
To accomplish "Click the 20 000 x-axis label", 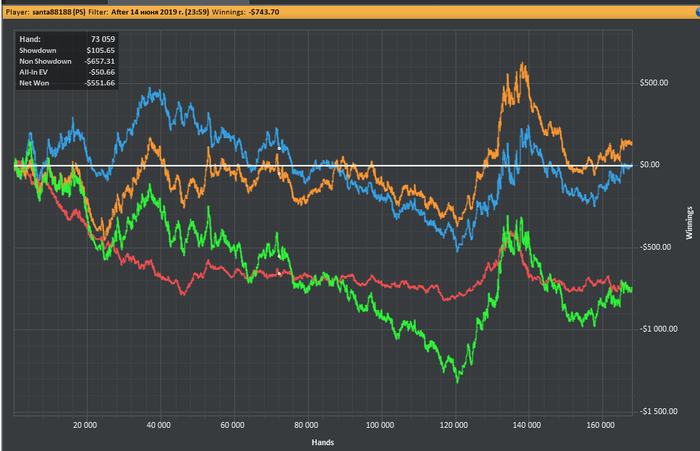I will 85,425.
